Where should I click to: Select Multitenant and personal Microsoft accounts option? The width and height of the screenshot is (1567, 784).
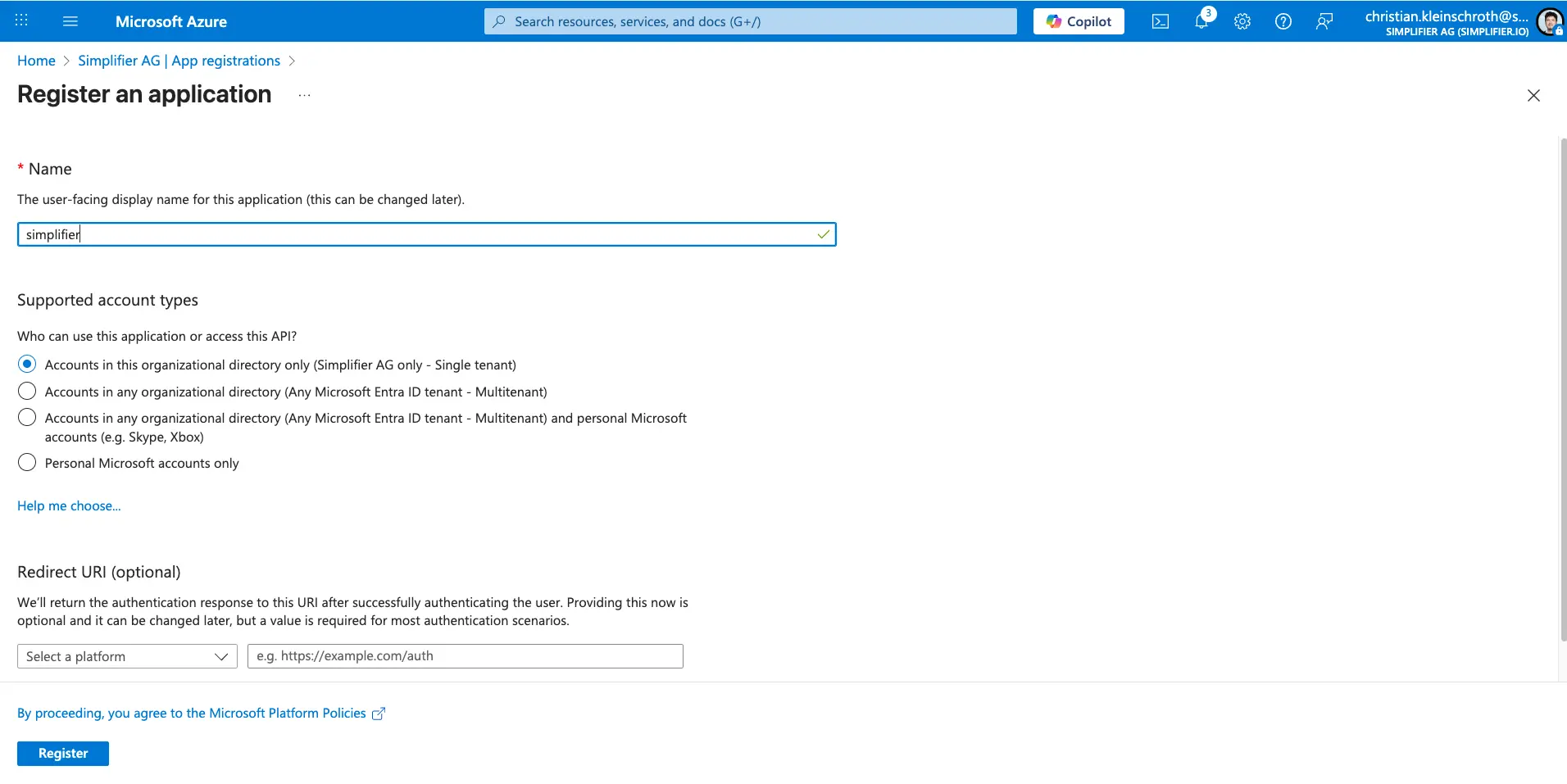(x=27, y=418)
